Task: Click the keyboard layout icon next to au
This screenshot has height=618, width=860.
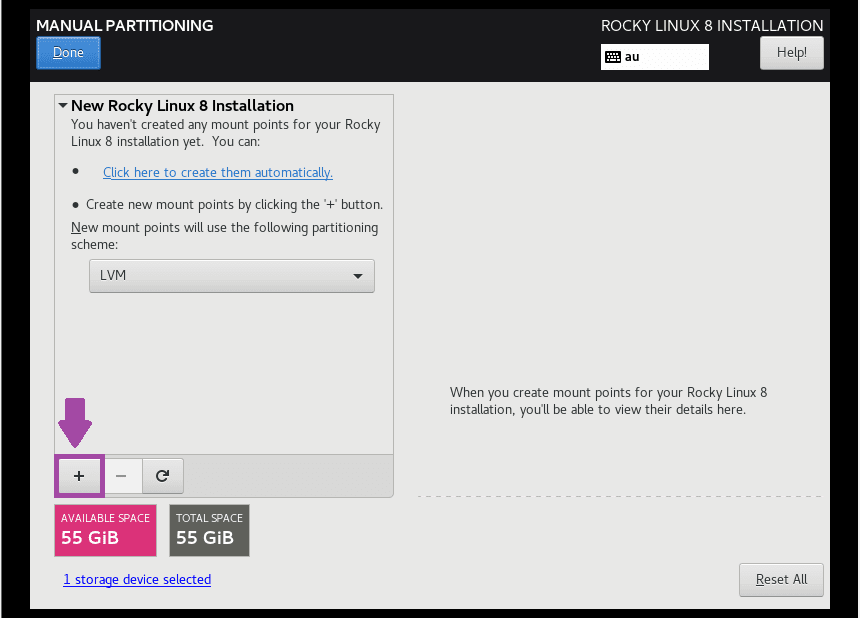Action: click(613, 57)
